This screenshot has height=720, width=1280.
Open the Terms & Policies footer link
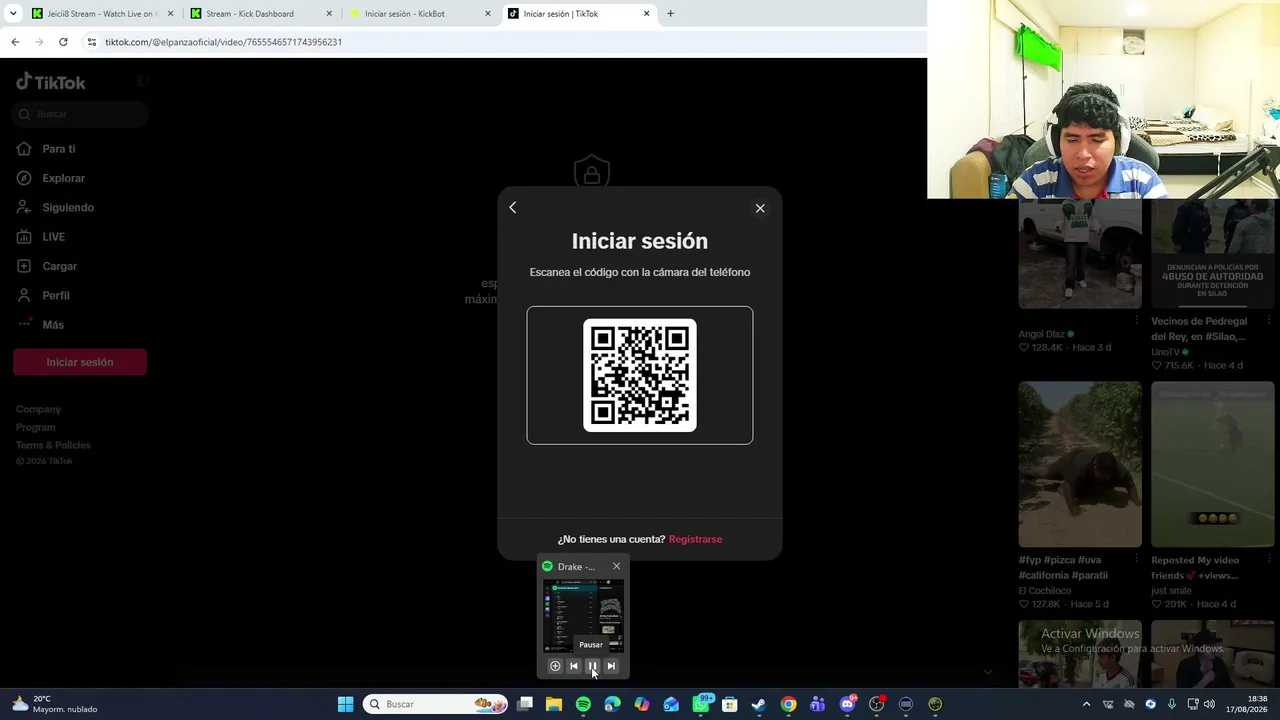[x=53, y=445]
